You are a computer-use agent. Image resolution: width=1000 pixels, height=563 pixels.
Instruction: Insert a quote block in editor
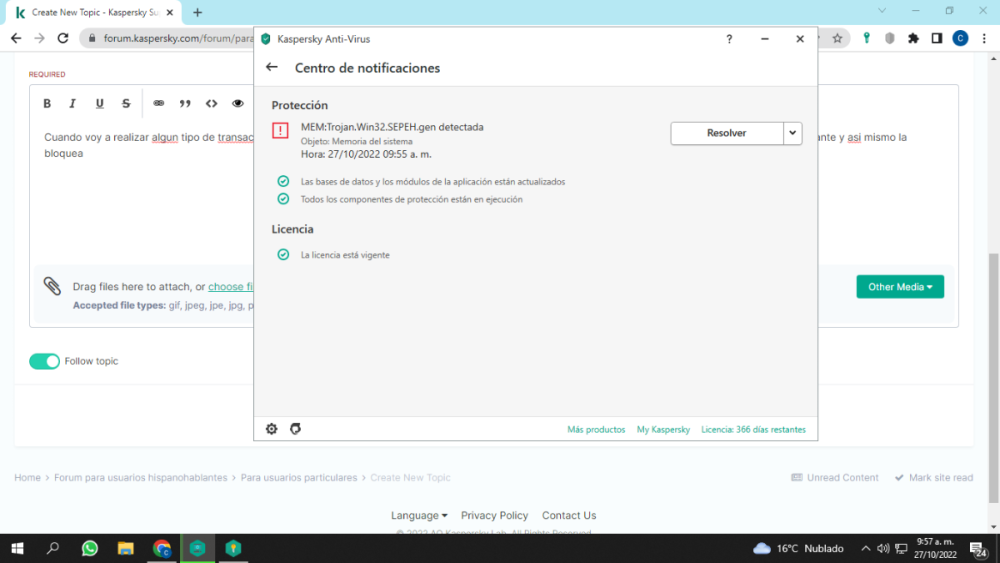185,103
